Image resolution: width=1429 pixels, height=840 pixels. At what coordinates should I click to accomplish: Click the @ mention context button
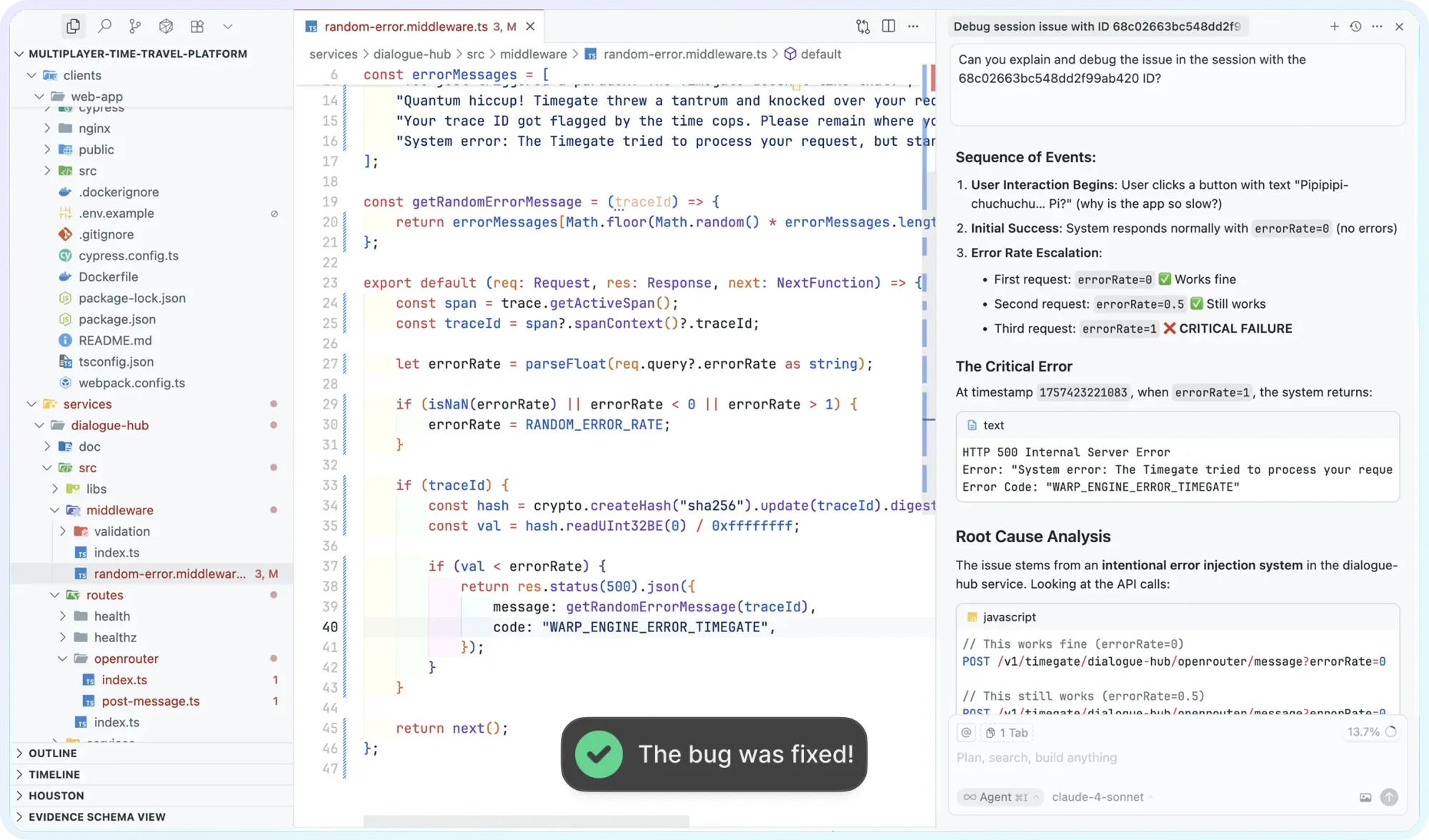coord(967,732)
